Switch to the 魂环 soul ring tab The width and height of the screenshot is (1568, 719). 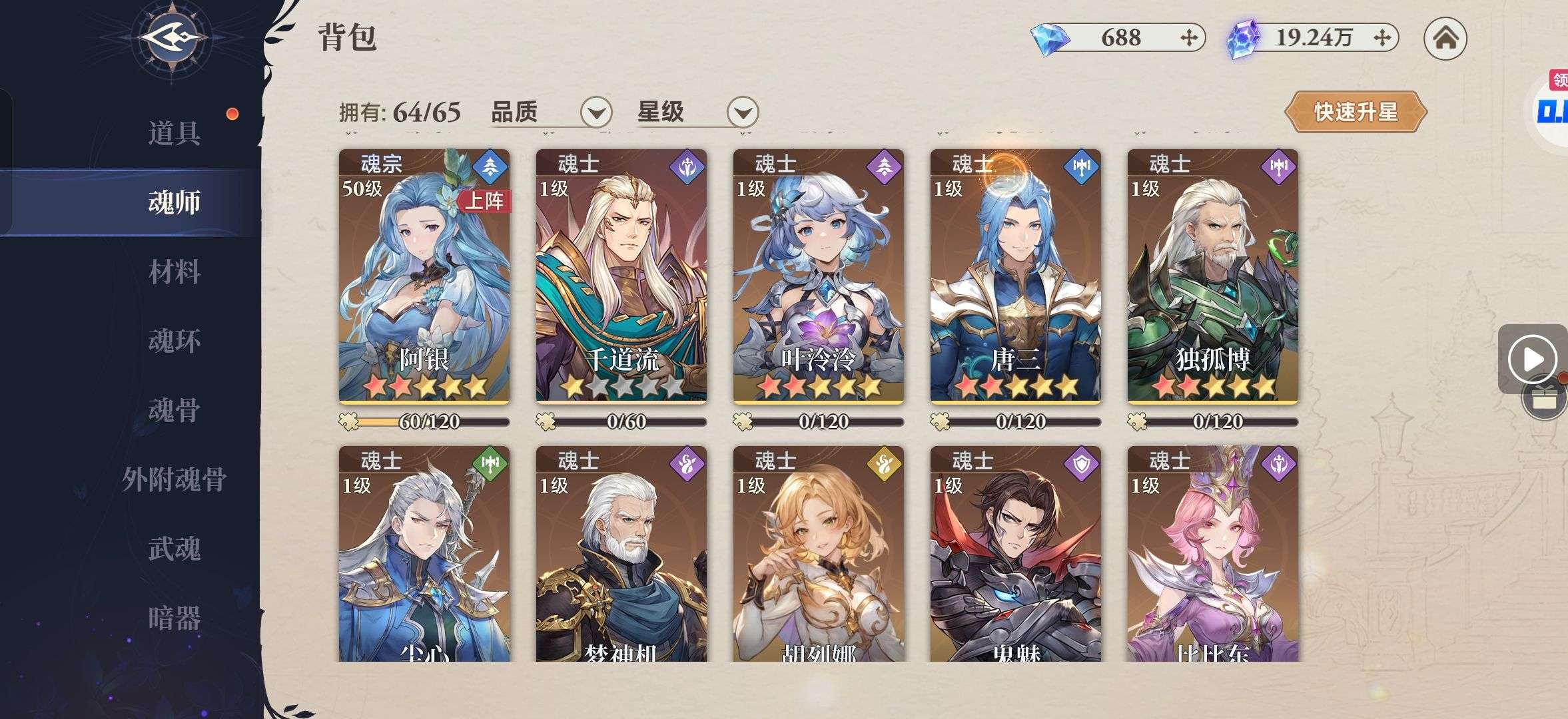coord(174,341)
